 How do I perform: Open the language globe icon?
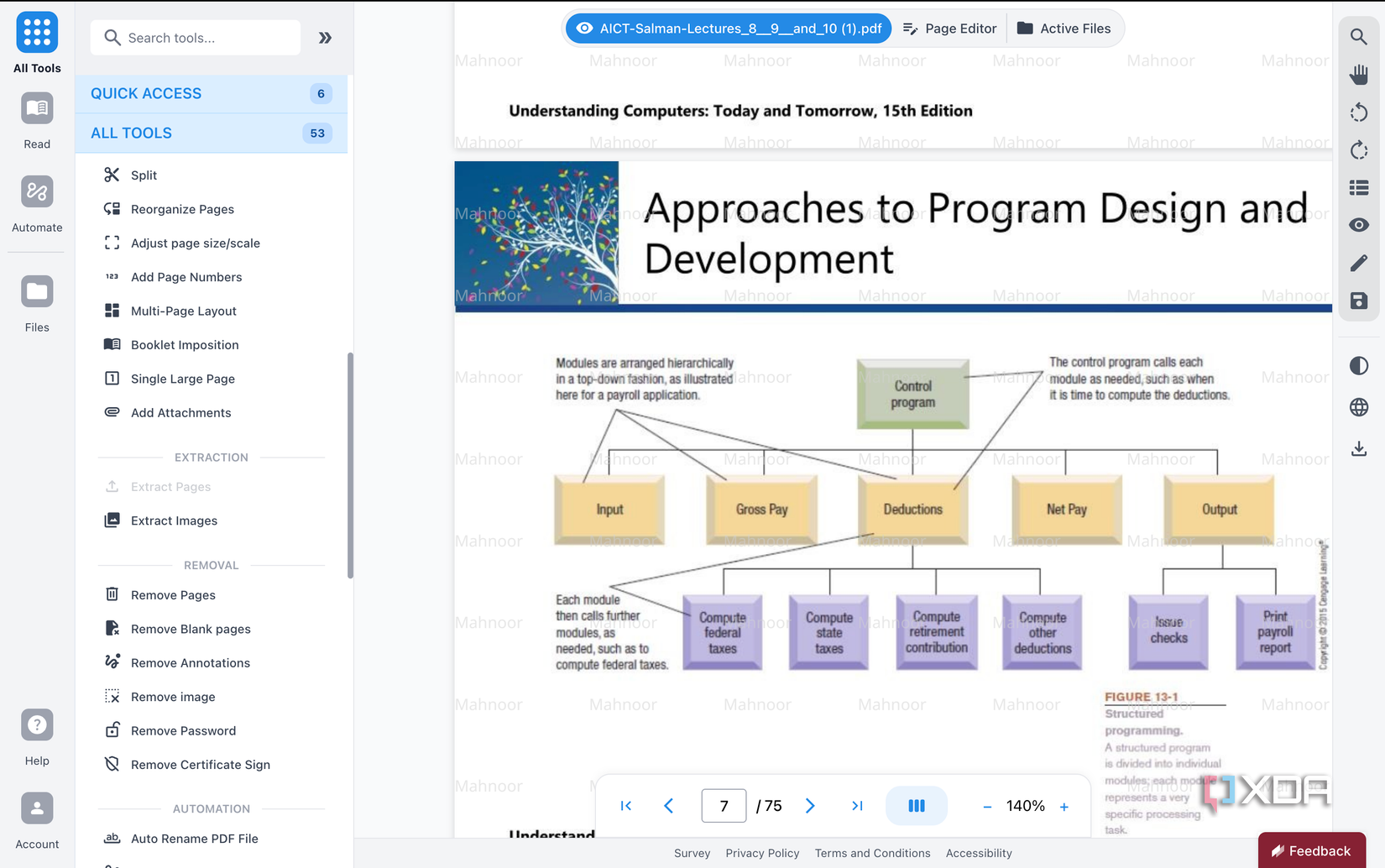pos(1358,407)
